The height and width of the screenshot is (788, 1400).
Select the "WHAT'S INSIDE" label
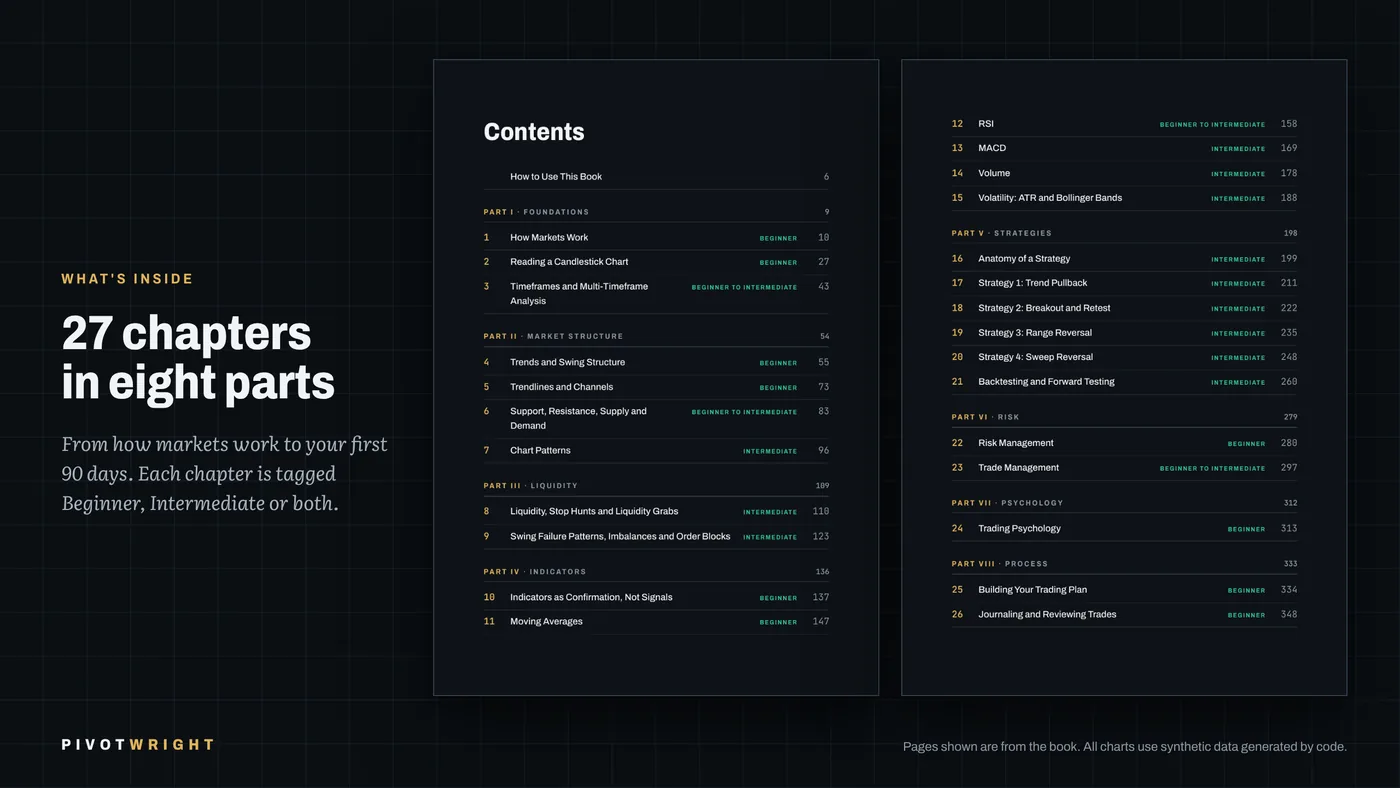point(127,279)
